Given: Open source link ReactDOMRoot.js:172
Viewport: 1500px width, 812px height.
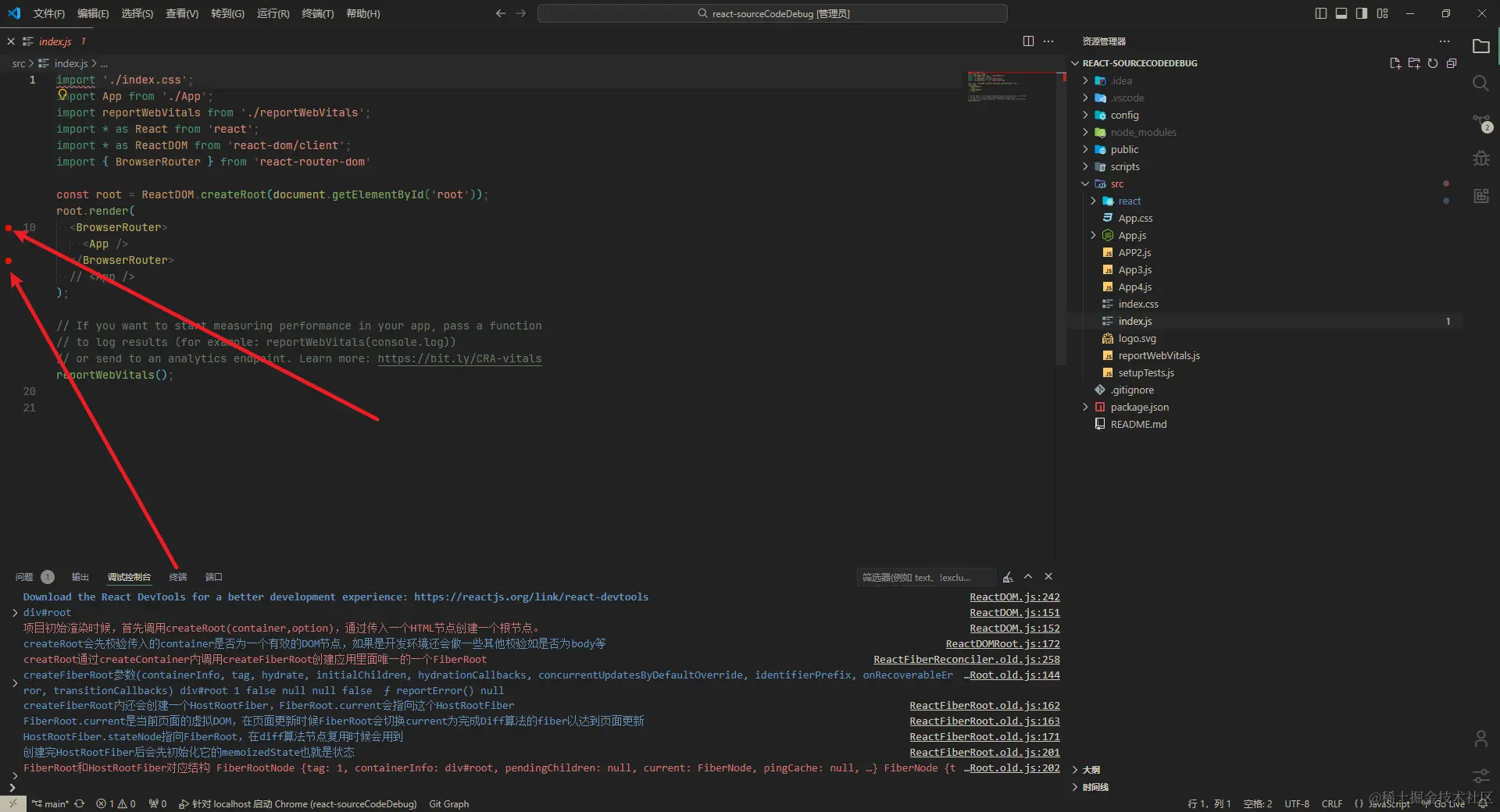Looking at the screenshot, I should (x=1003, y=644).
